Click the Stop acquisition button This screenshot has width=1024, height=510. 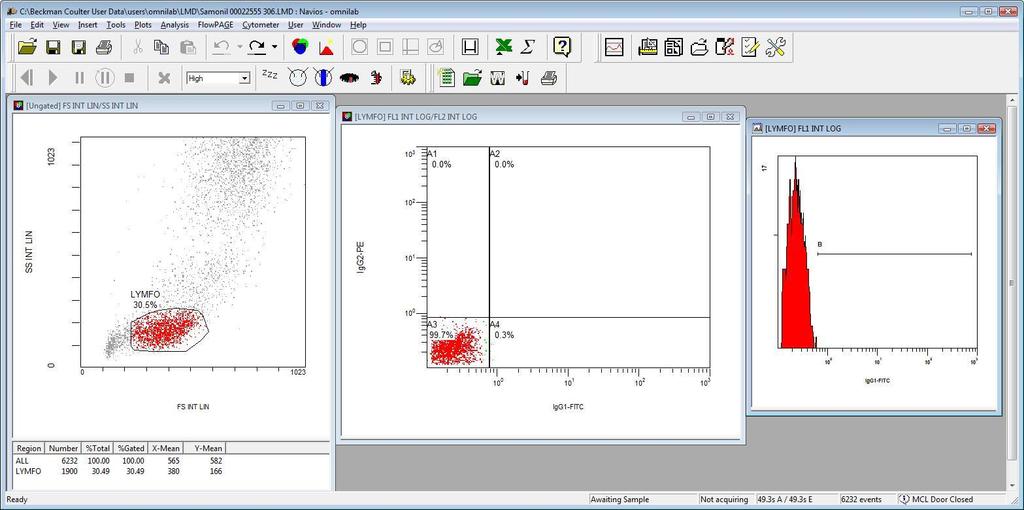pos(129,78)
